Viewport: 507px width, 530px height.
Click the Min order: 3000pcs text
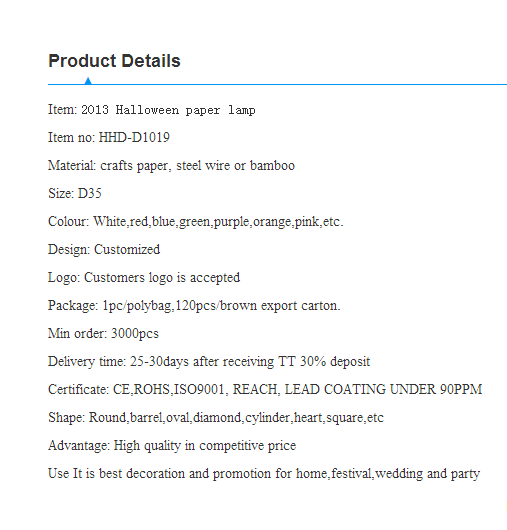[103, 334]
